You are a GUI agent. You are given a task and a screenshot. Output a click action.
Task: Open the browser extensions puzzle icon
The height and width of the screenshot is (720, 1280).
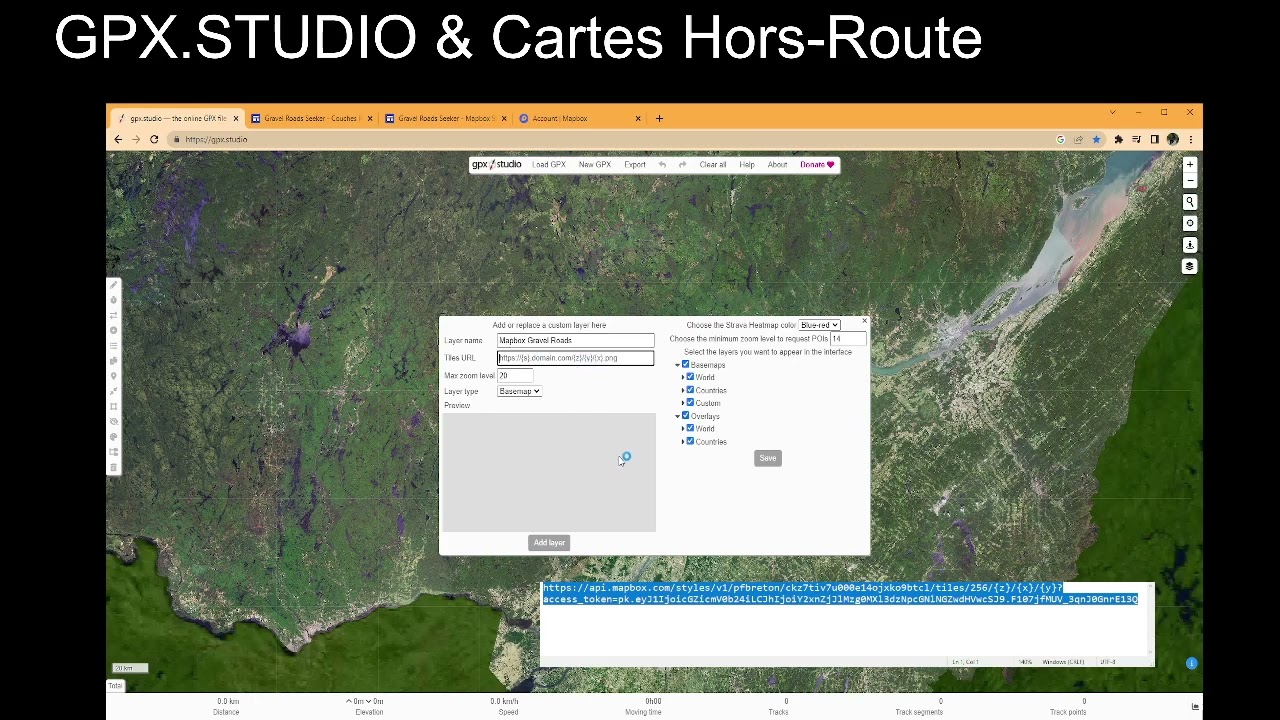1118,139
